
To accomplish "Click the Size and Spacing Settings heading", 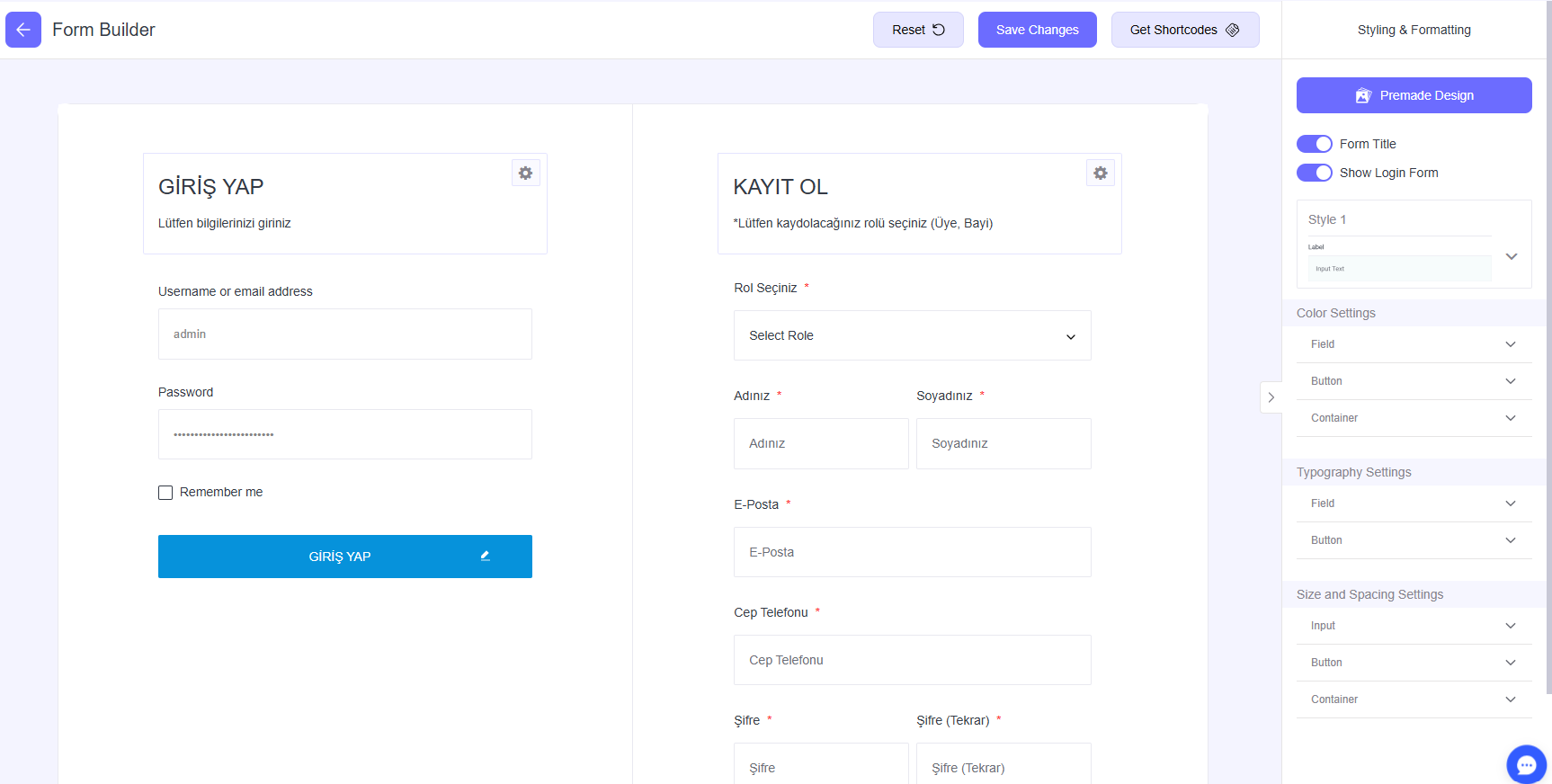I will pyautogui.click(x=1370, y=594).
